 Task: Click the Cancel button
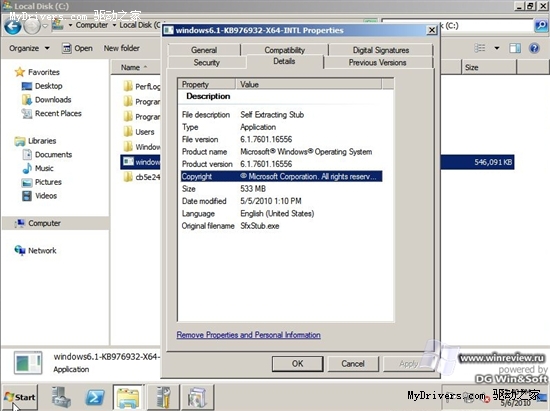(353, 364)
